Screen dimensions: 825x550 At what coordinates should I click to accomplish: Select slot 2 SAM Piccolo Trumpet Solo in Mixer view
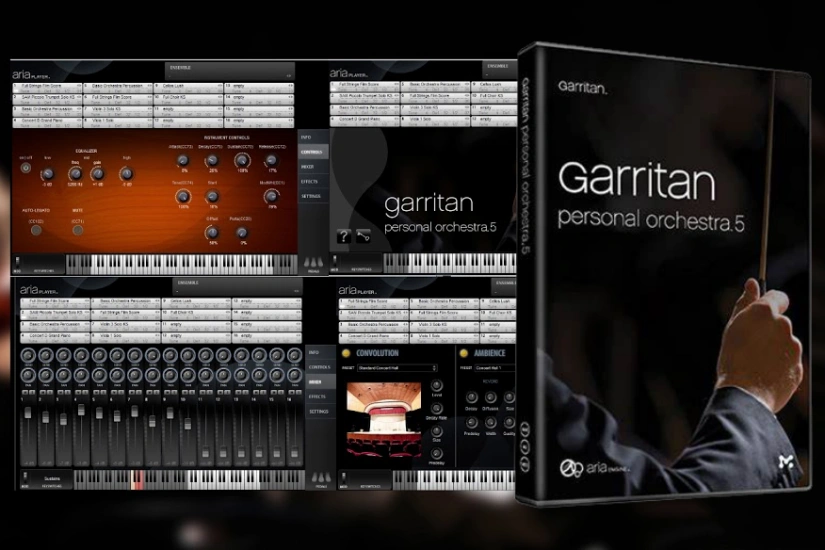click(x=55, y=315)
